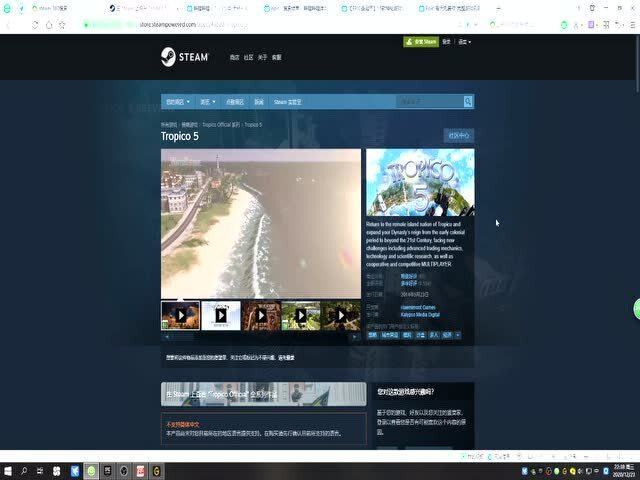Click the red app icon on the taskbar

(x=140, y=471)
